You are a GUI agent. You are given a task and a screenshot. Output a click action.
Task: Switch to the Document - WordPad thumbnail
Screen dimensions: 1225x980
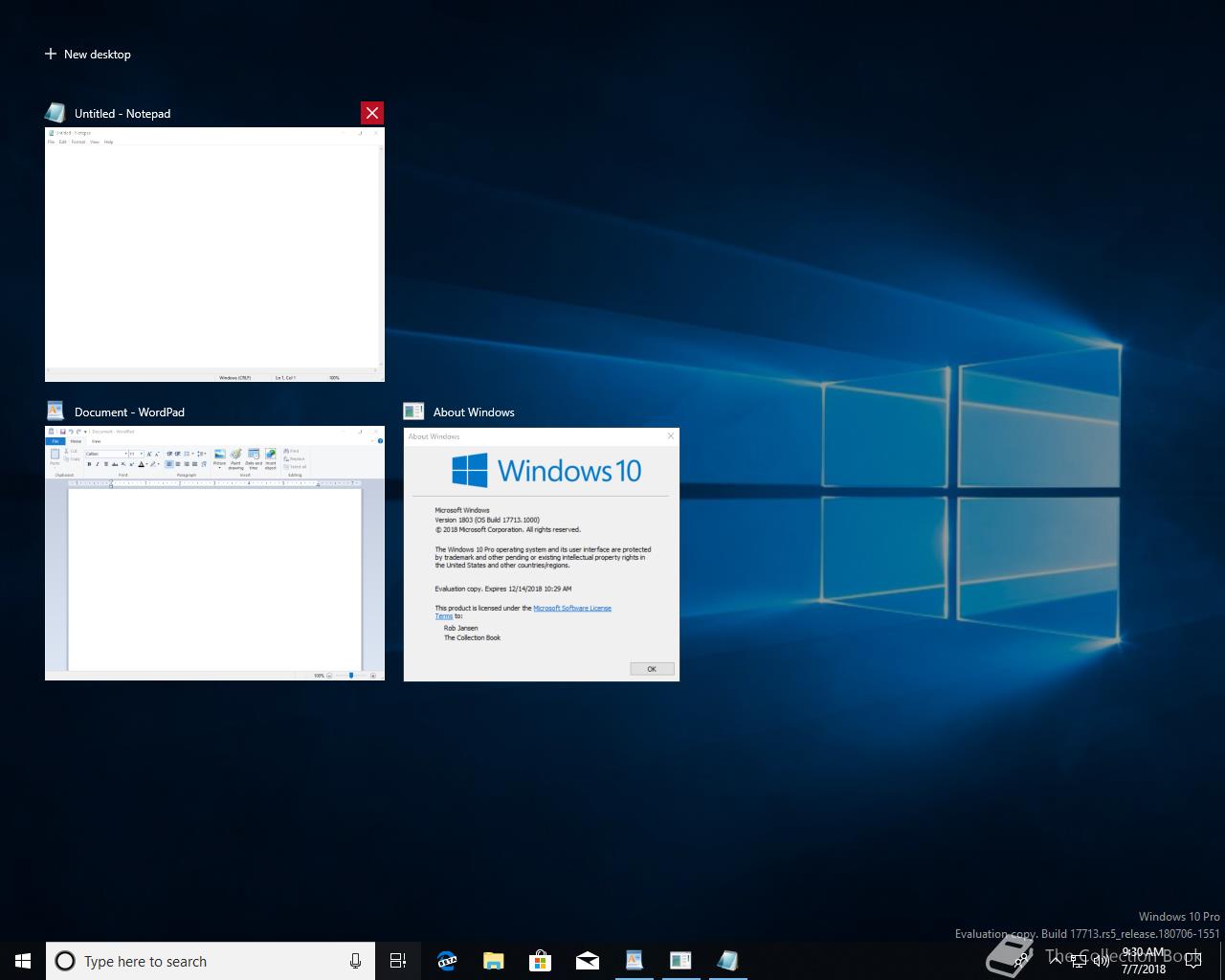coord(214,553)
